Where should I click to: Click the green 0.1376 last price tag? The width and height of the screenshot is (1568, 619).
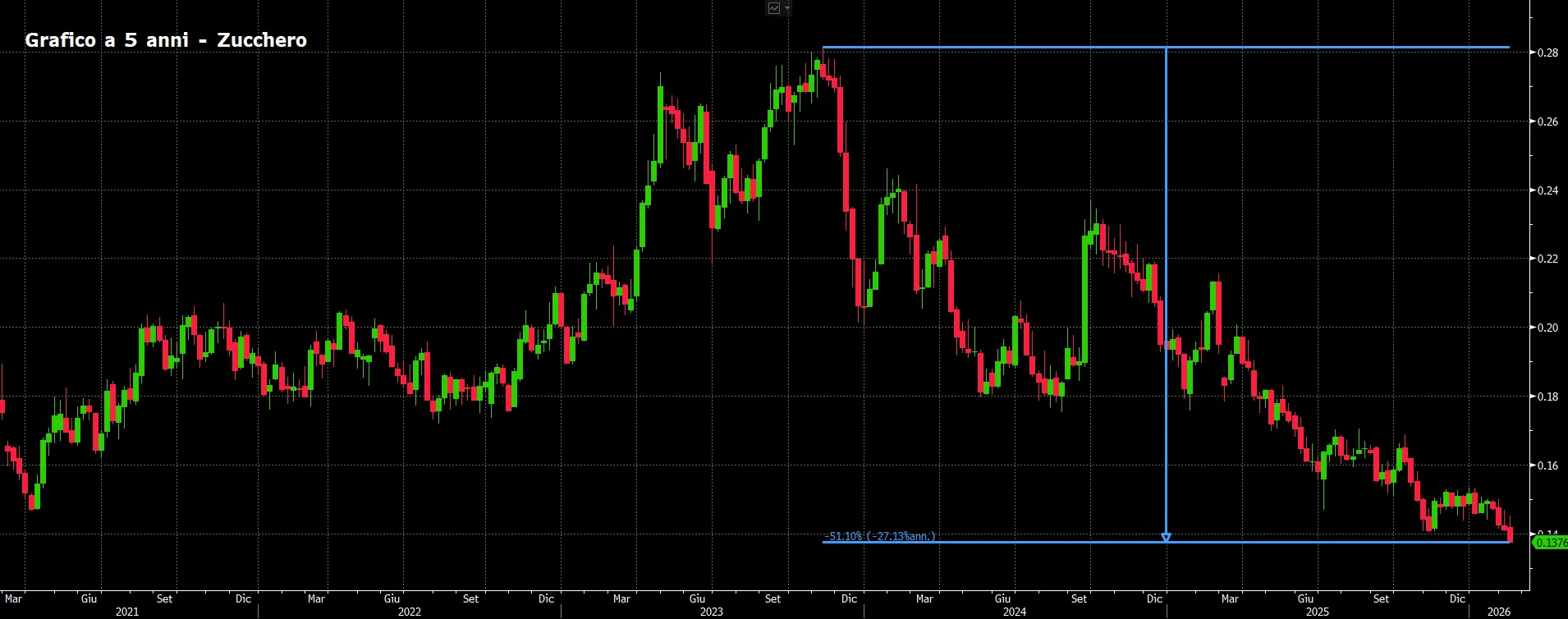coord(1550,542)
